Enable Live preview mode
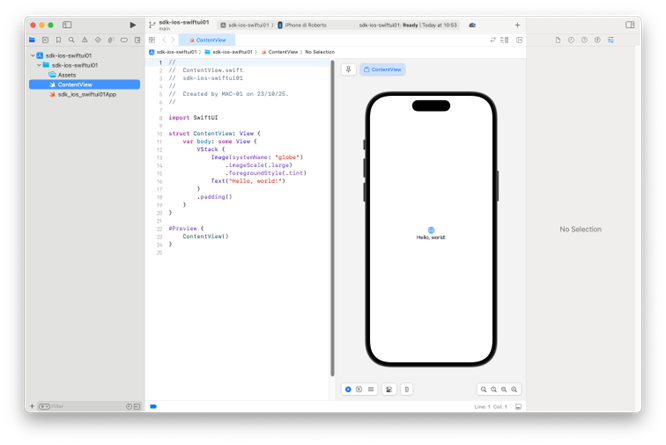Screen dimensions: 666x445 pos(348,389)
